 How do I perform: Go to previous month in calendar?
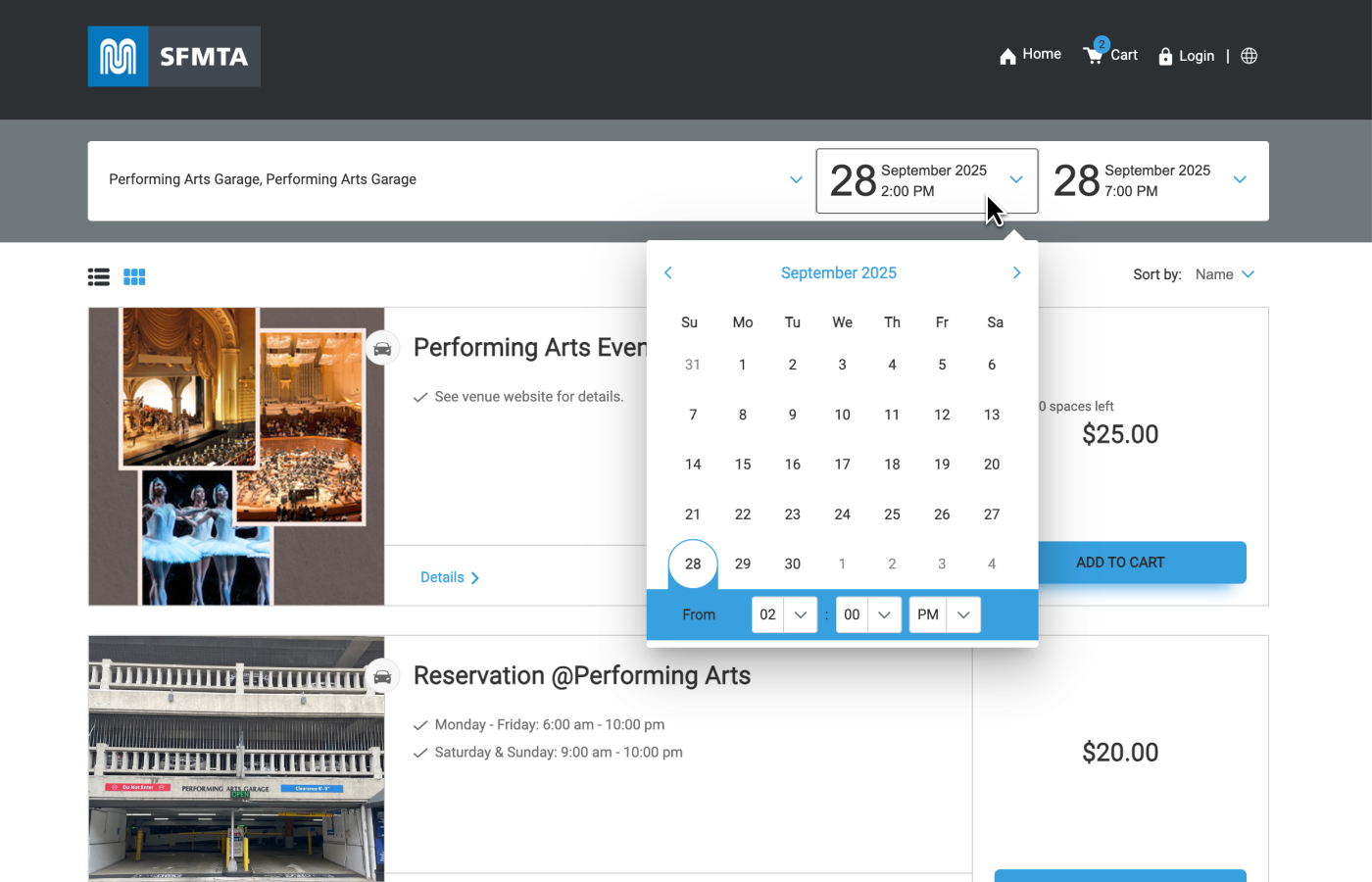tap(668, 272)
